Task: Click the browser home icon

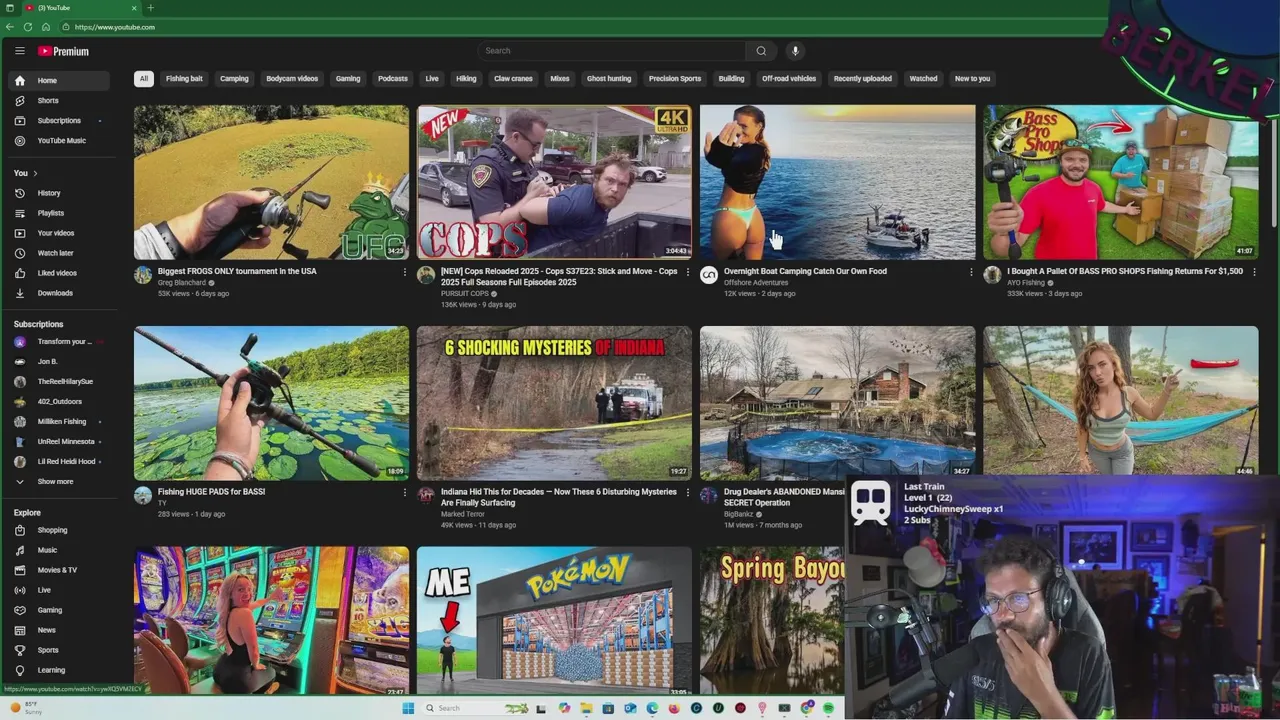Action: click(45, 27)
